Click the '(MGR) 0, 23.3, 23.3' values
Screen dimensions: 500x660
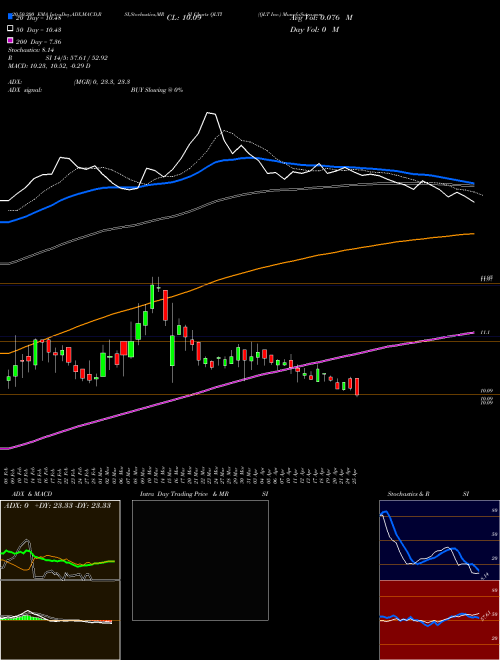(102, 82)
